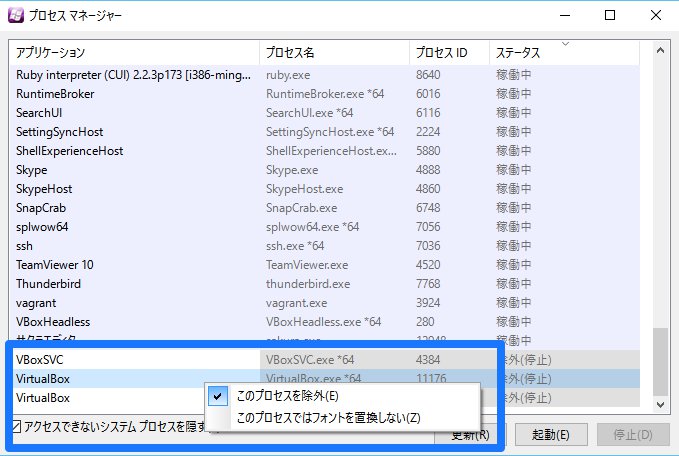679x456 pixels.
Task: Click process name vagrant.exe
Action: point(297,303)
